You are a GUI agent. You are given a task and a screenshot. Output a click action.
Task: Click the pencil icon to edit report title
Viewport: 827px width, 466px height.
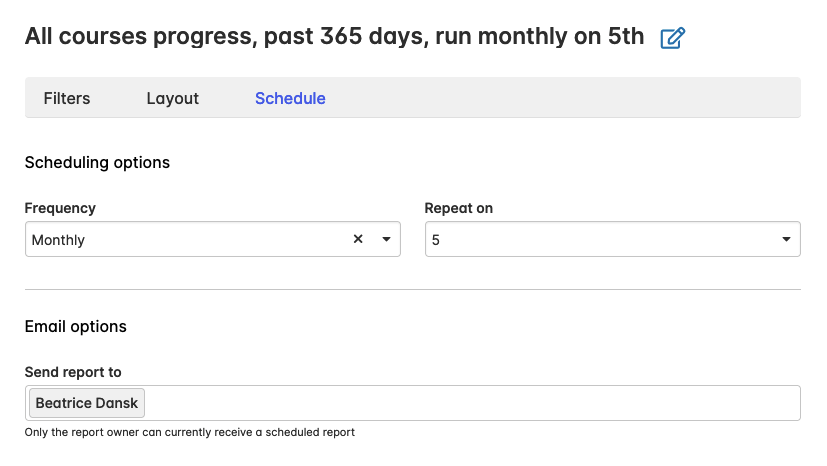point(673,39)
